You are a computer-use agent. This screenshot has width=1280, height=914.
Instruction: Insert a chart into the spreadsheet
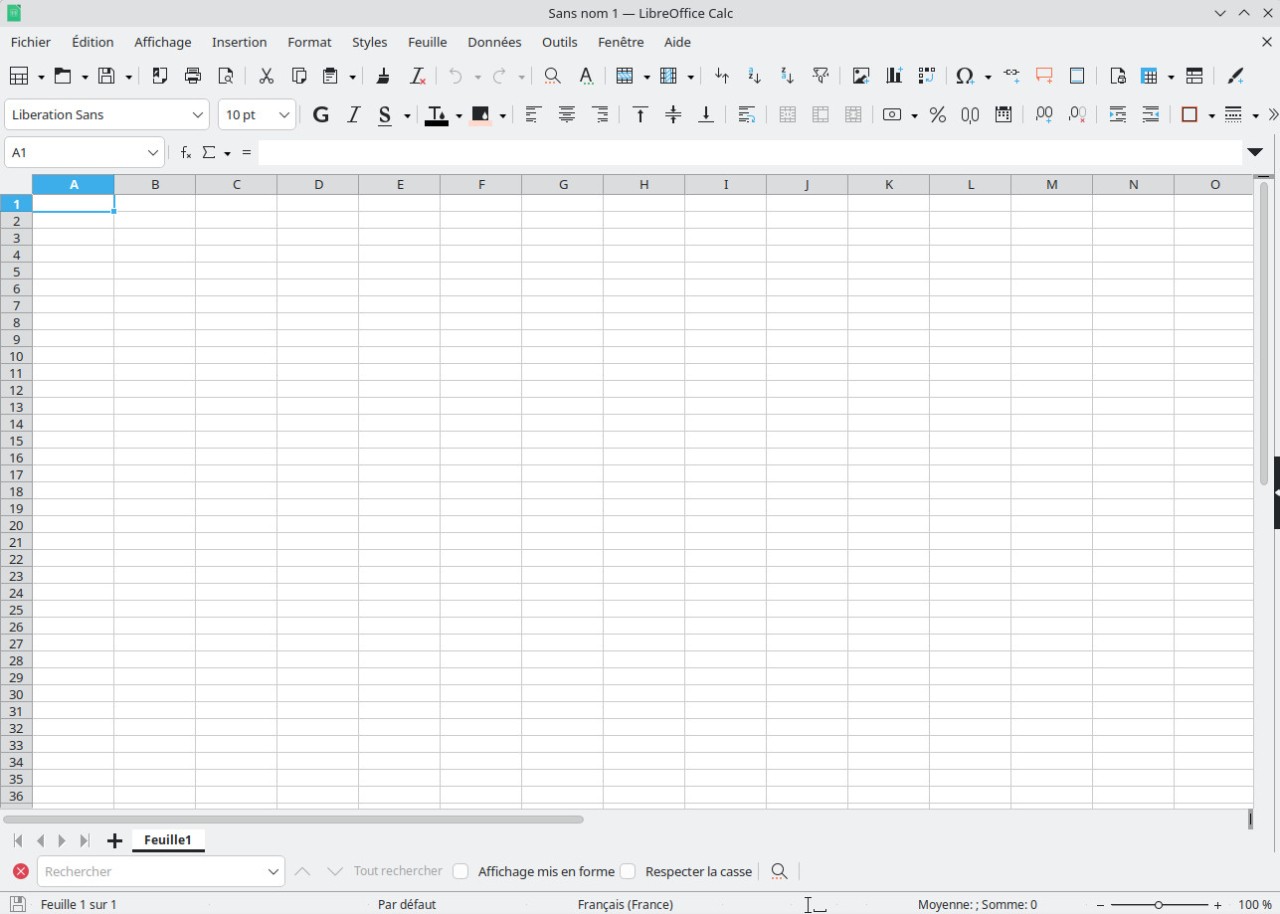click(893, 76)
